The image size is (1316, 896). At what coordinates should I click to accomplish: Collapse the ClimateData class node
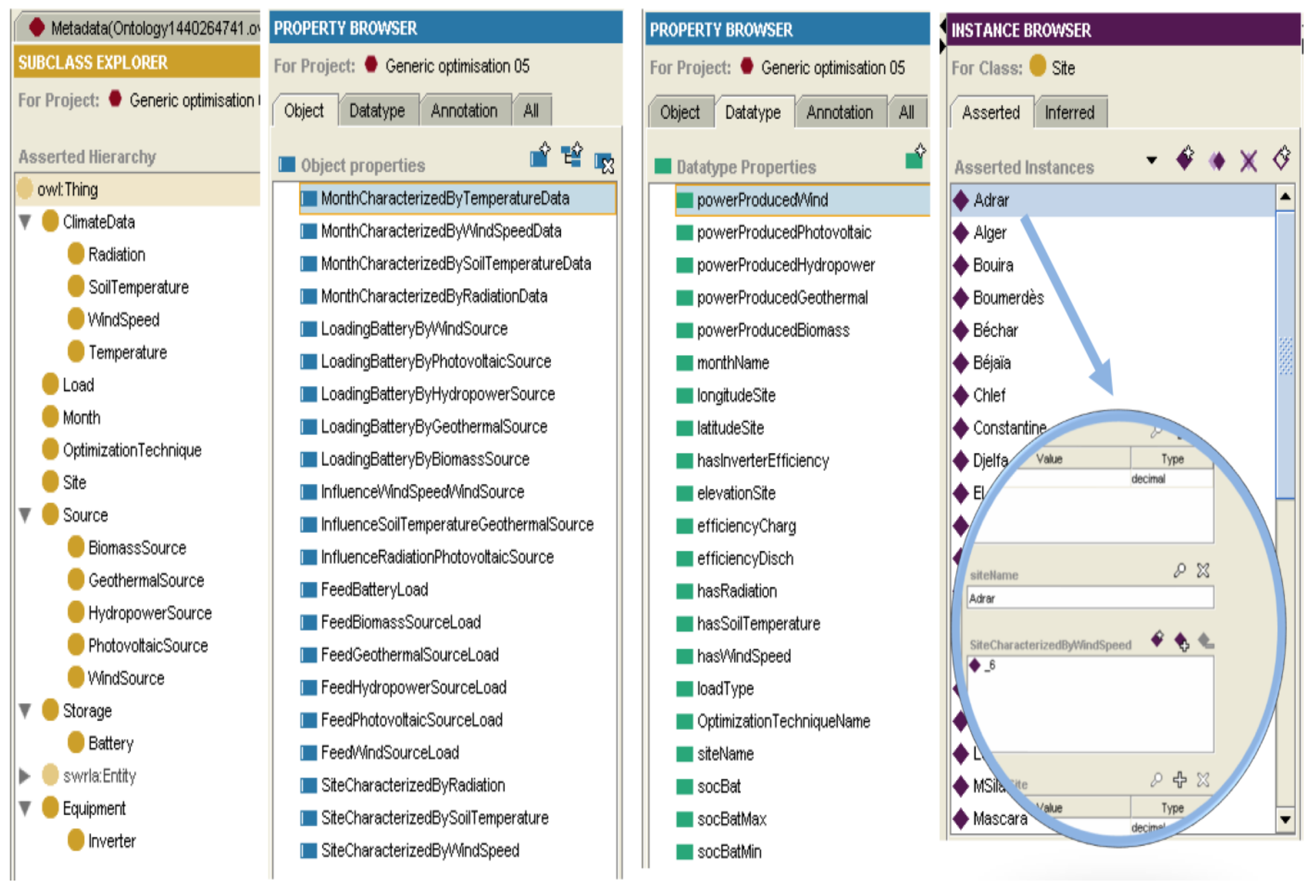[x=25, y=222]
